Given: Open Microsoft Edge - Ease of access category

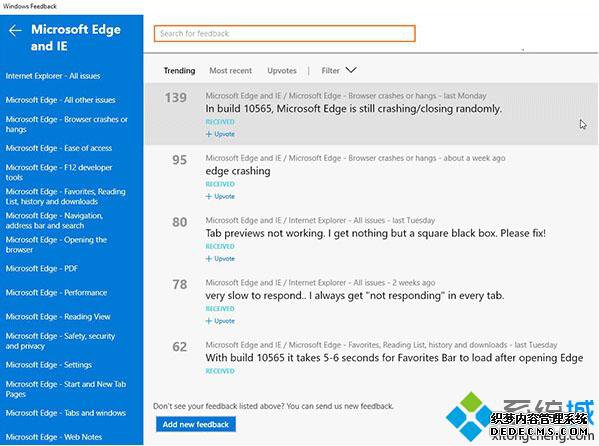Looking at the screenshot, I should [x=59, y=148].
